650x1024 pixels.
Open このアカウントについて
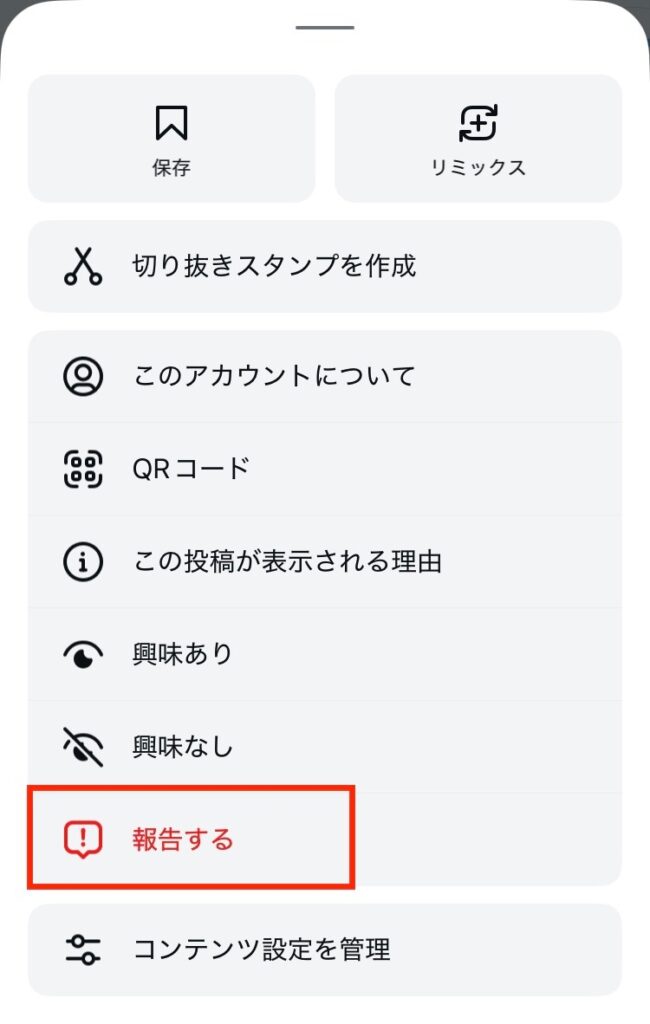click(274, 377)
